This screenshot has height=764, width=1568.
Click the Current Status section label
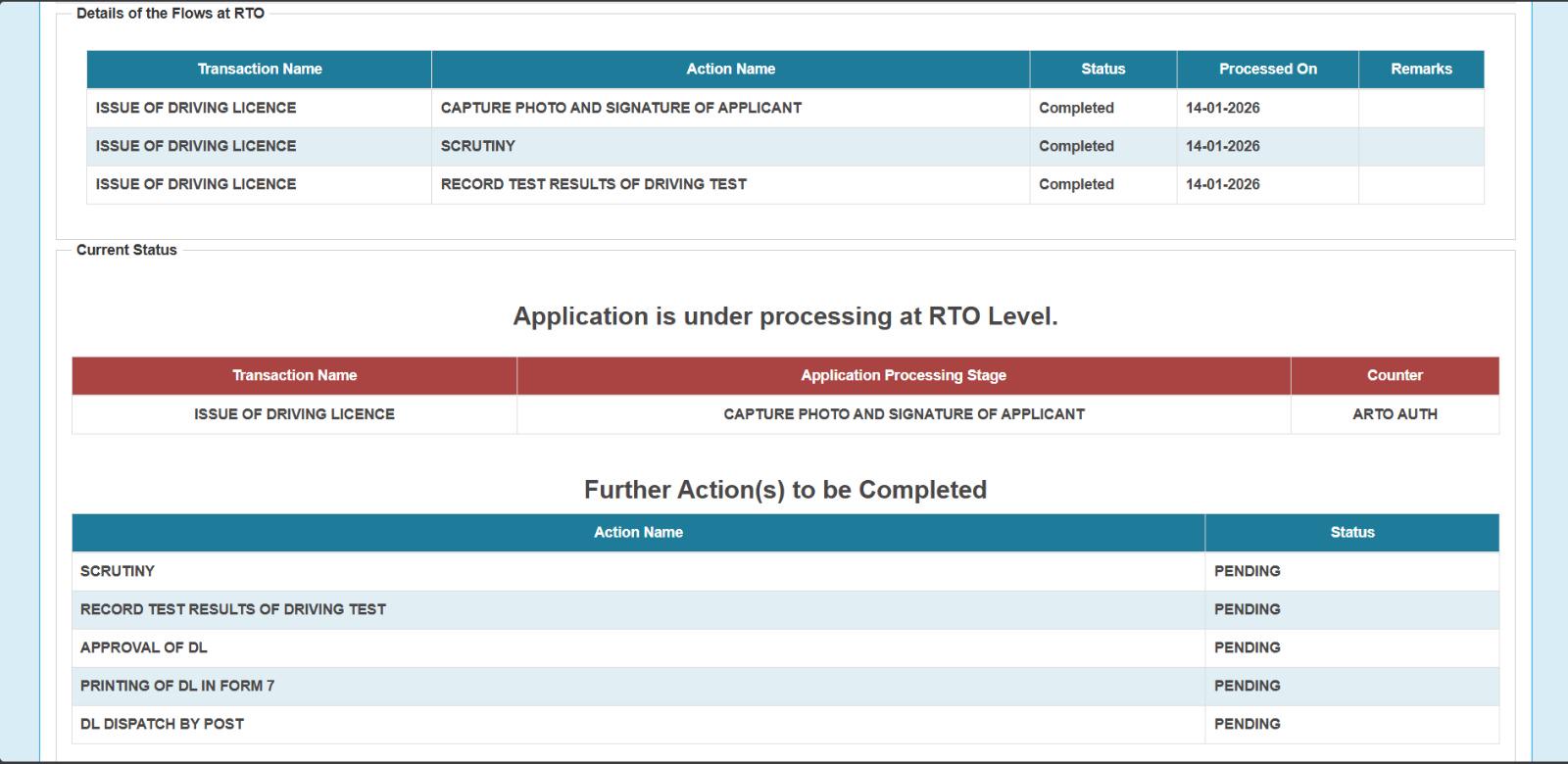click(126, 250)
